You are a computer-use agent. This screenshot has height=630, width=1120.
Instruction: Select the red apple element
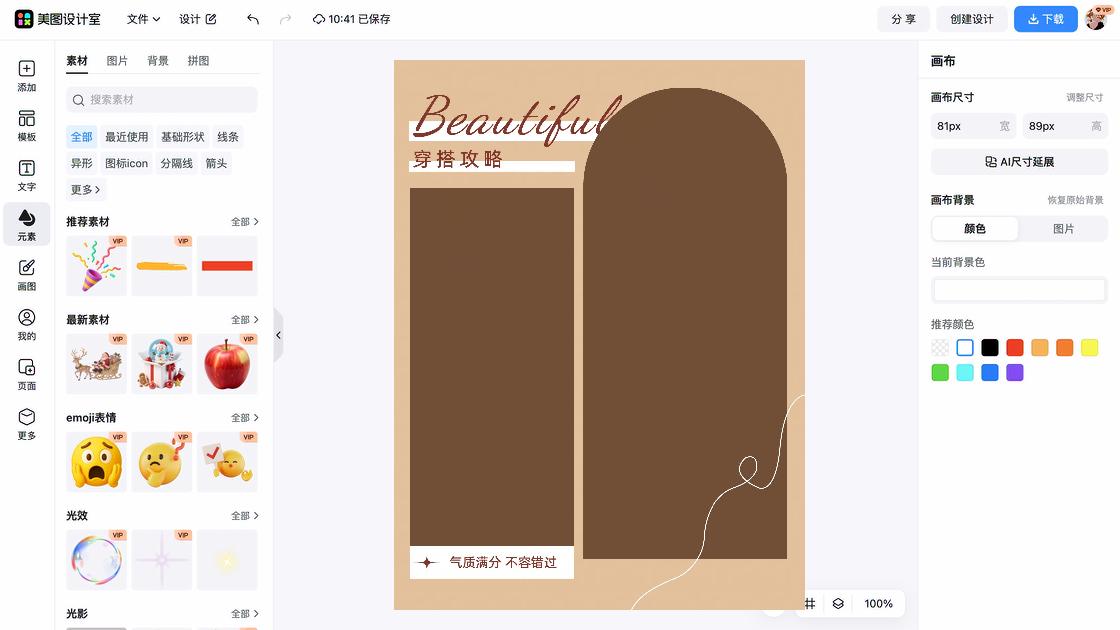click(227, 364)
